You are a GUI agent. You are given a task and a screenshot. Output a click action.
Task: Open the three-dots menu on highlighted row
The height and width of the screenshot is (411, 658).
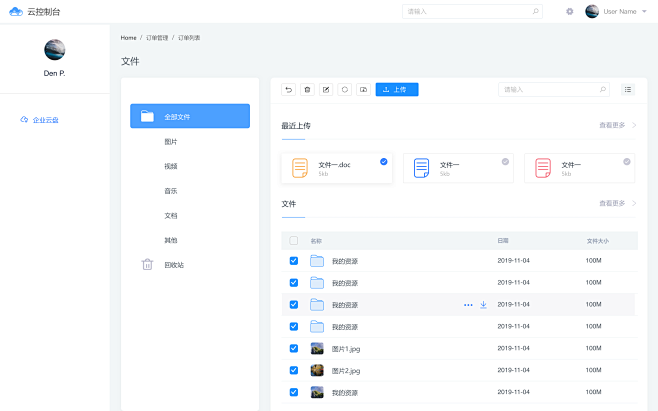click(468, 305)
